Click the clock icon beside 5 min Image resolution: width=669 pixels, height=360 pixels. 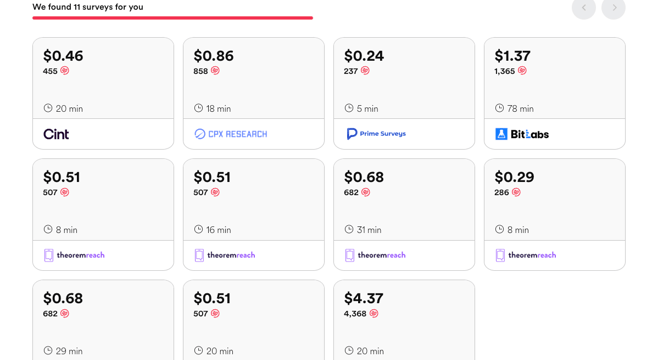[349, 108]
